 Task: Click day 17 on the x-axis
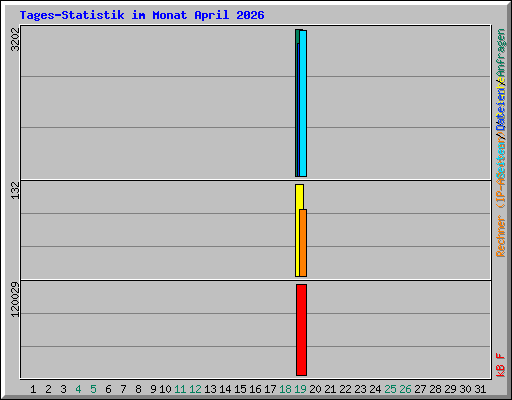coord(270,389)
